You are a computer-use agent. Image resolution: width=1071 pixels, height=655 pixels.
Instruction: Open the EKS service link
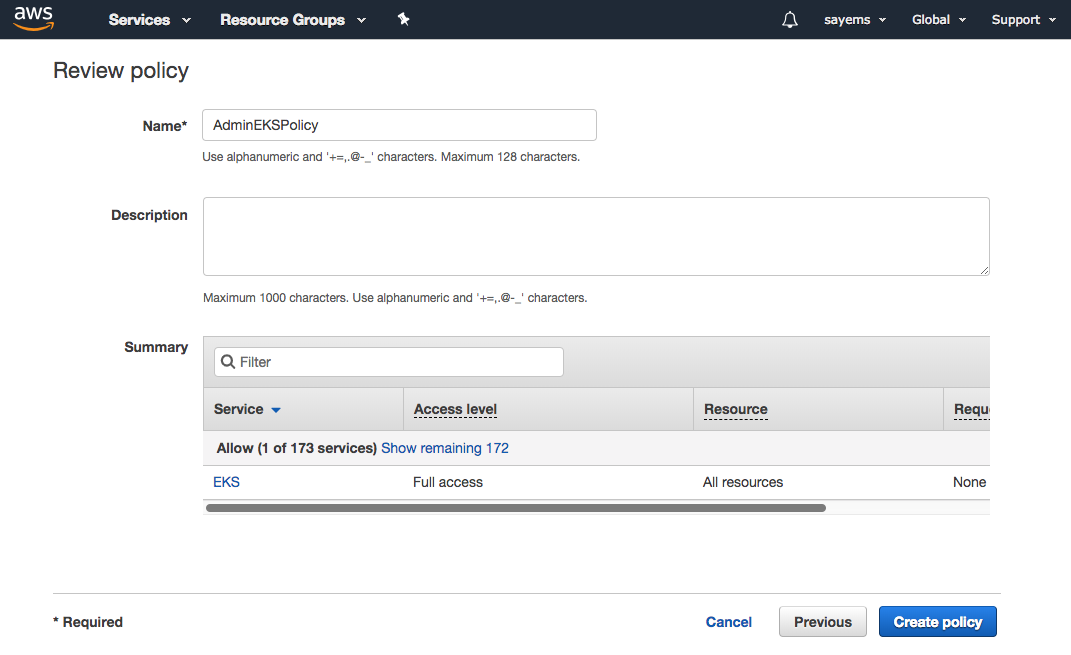pyautogui.click(x=226, y=482)
